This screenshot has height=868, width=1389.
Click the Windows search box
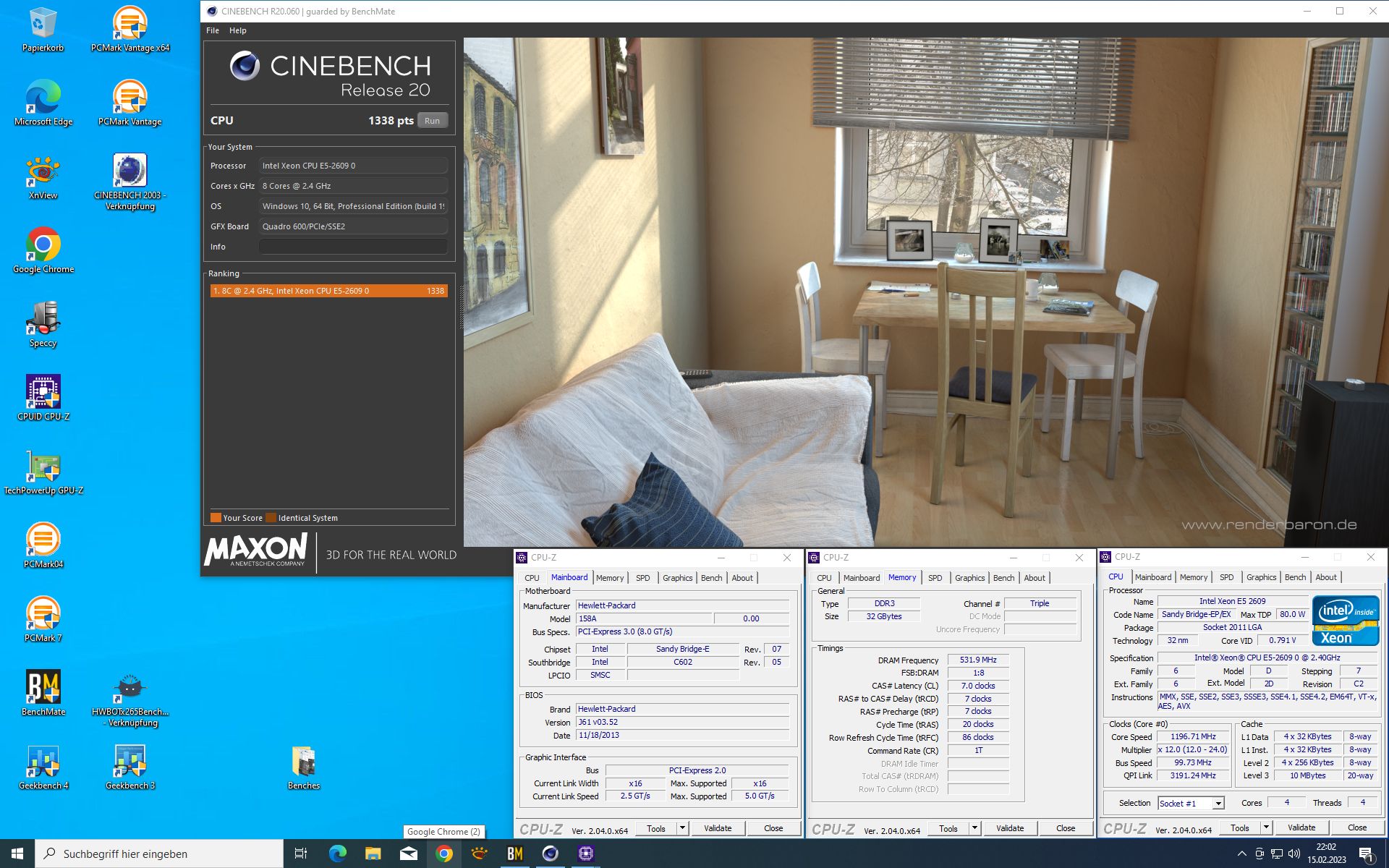159,854
